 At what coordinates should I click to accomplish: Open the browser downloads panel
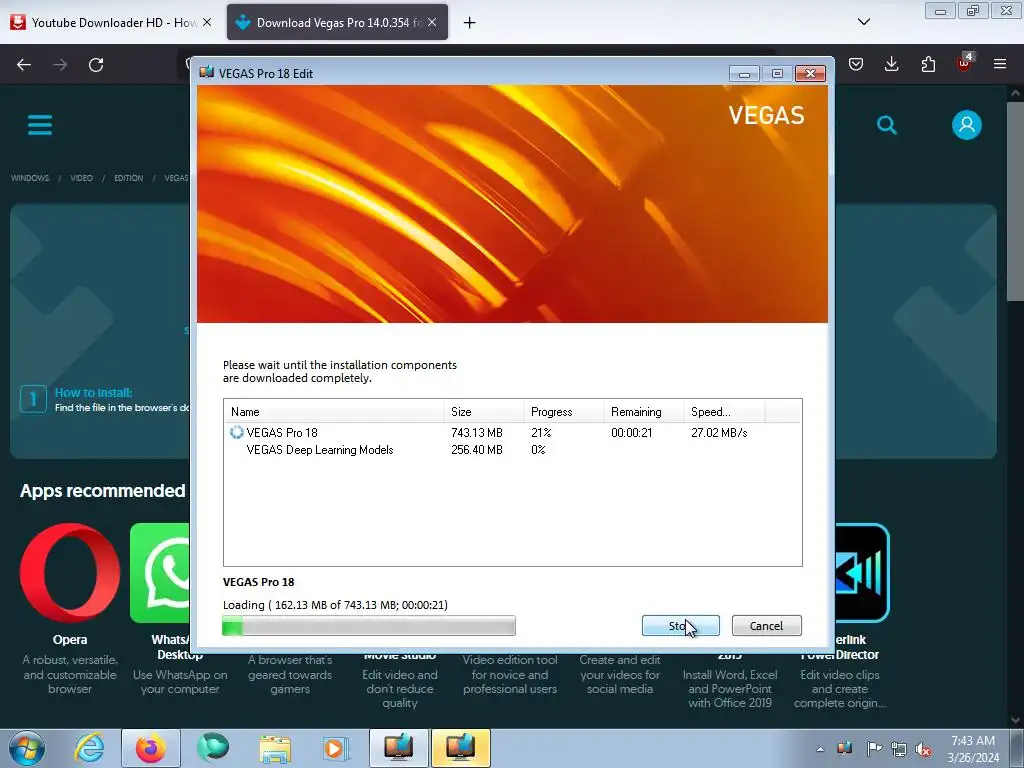[x=891, y=64]
